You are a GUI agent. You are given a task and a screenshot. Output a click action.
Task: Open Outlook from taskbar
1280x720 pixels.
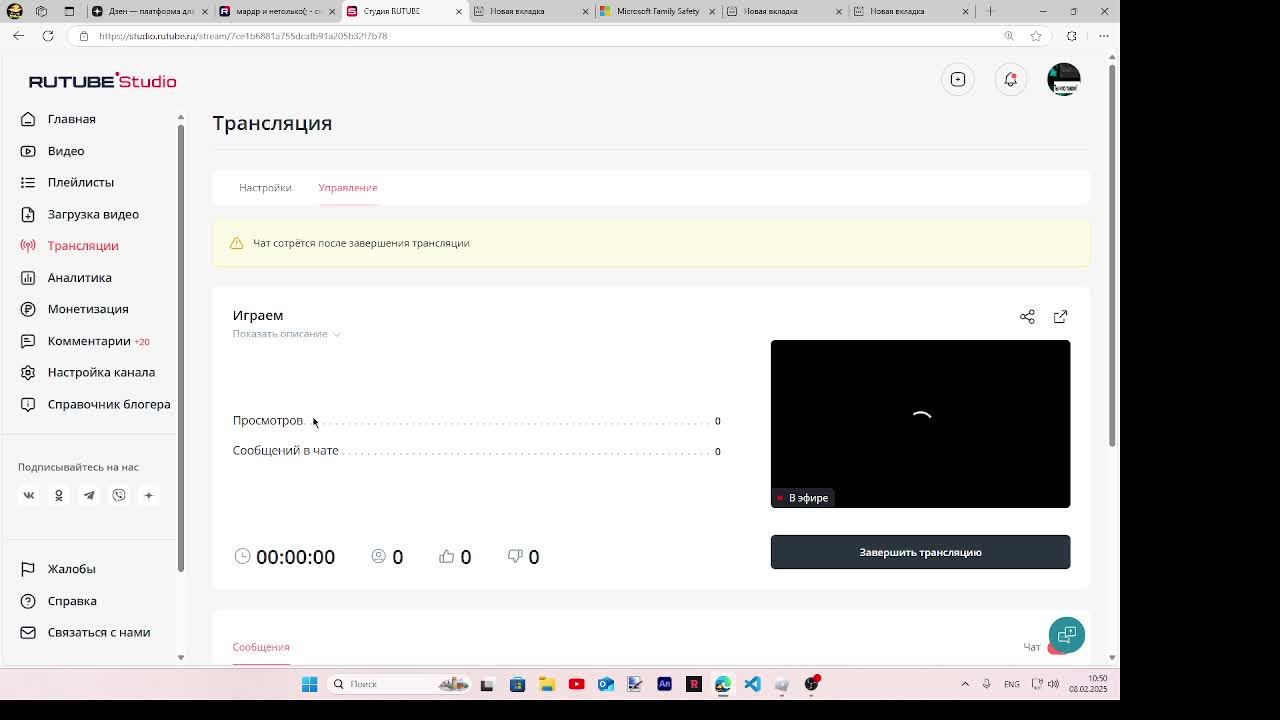(x=606, y=684)
